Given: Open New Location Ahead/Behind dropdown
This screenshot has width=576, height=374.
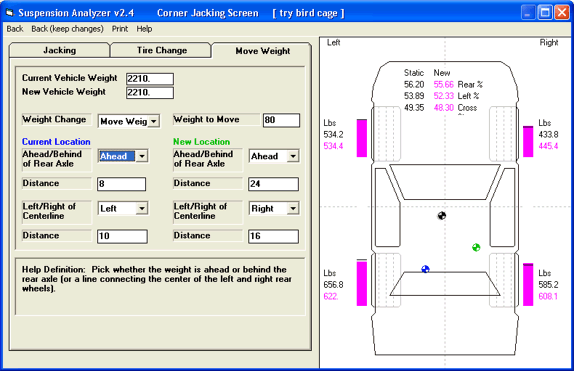Looking at the screenshot, I should coord(293,156).
